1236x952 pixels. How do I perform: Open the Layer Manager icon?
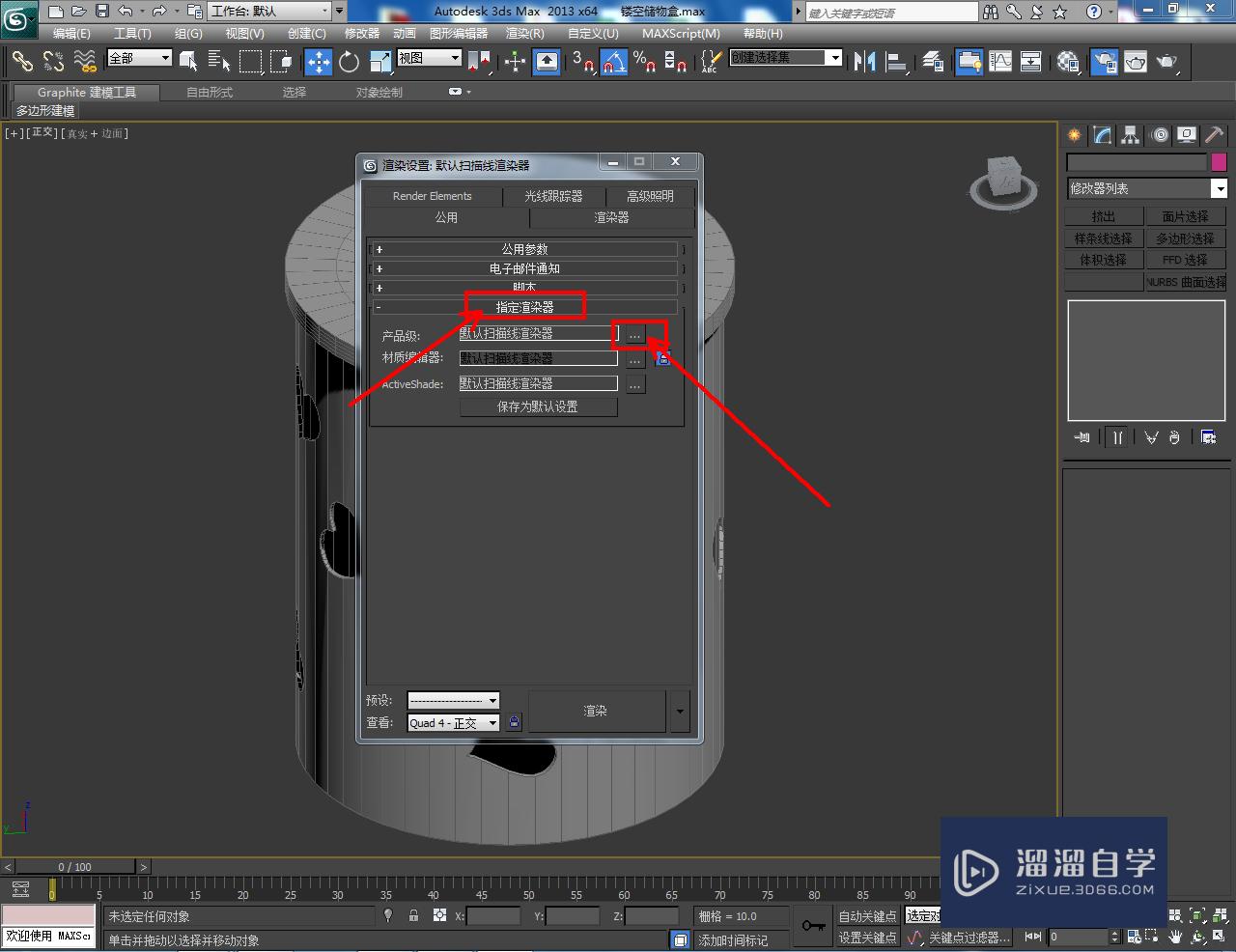[x=933, y=62]
